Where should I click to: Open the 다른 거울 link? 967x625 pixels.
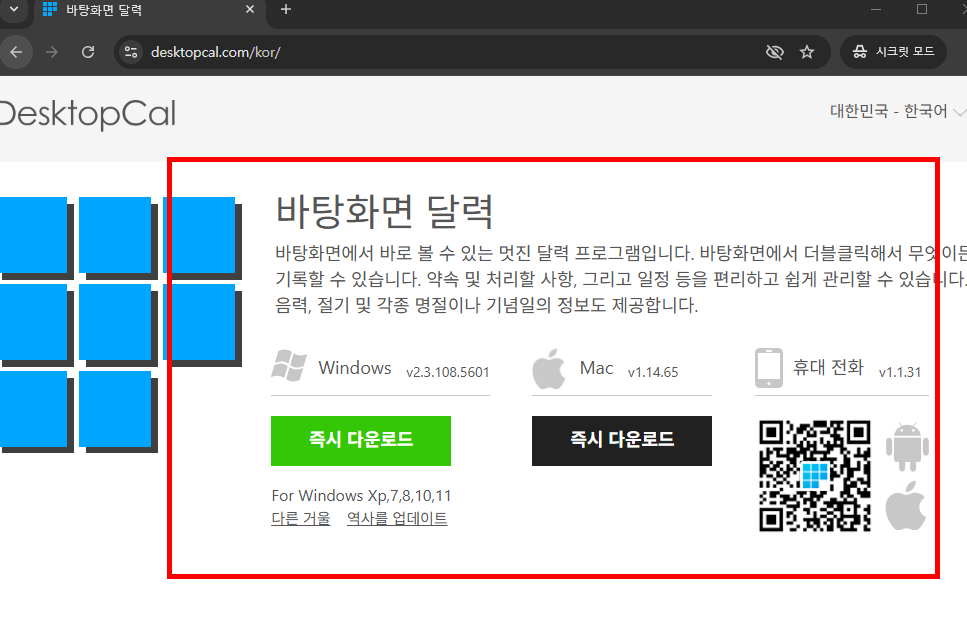[300, 518]
